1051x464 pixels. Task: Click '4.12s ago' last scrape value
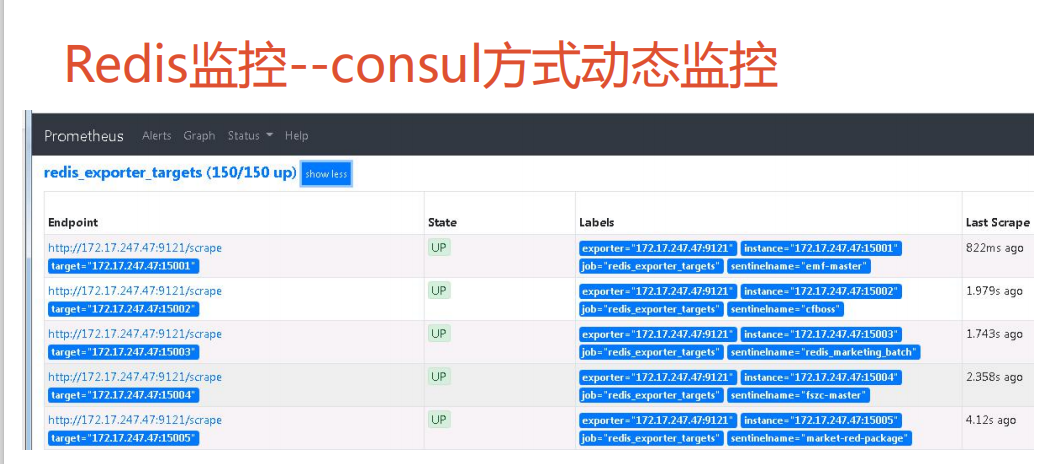tap(991, 420)
